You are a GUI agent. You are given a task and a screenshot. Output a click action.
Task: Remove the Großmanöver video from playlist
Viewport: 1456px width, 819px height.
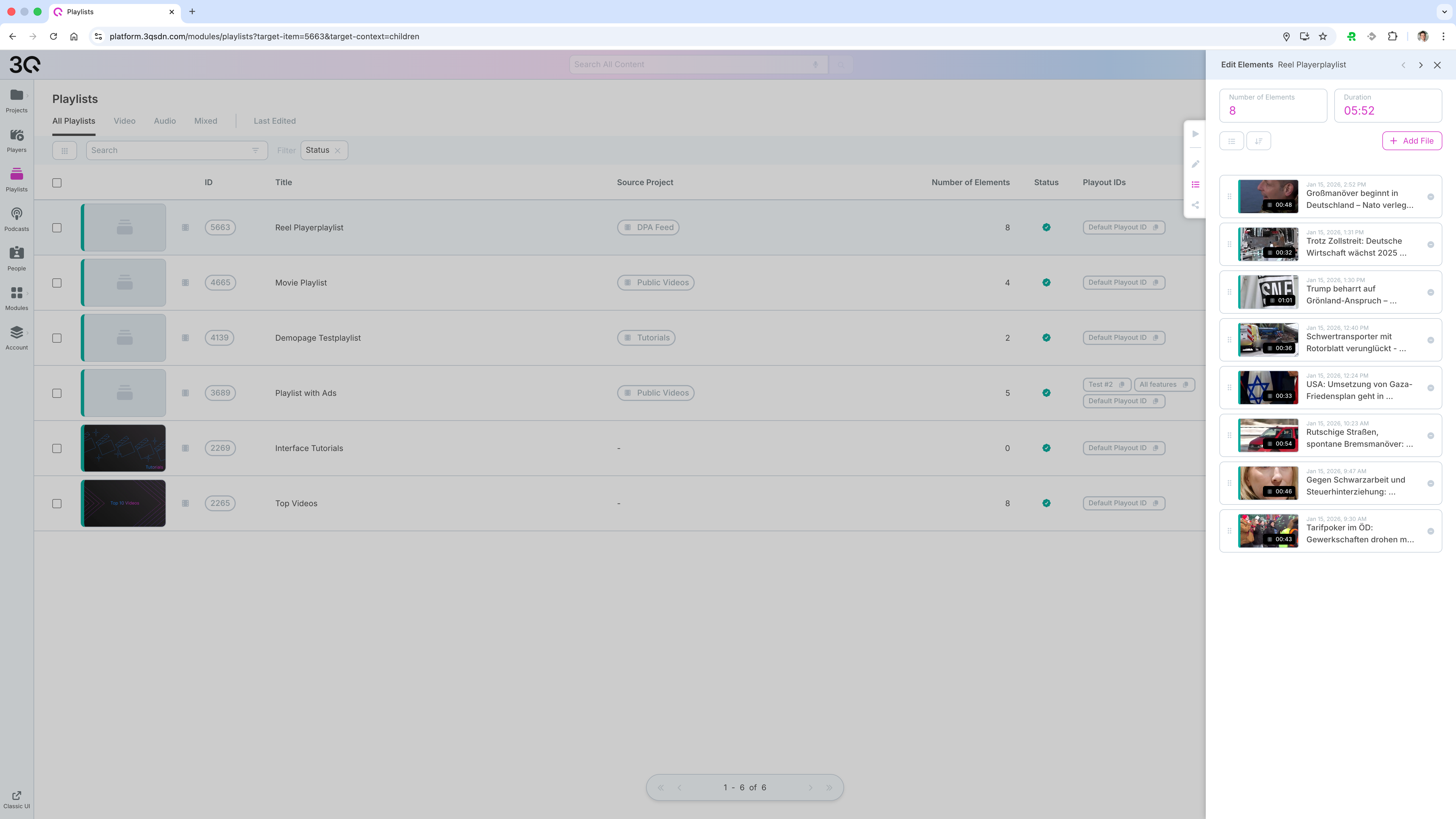point(1431,197)
